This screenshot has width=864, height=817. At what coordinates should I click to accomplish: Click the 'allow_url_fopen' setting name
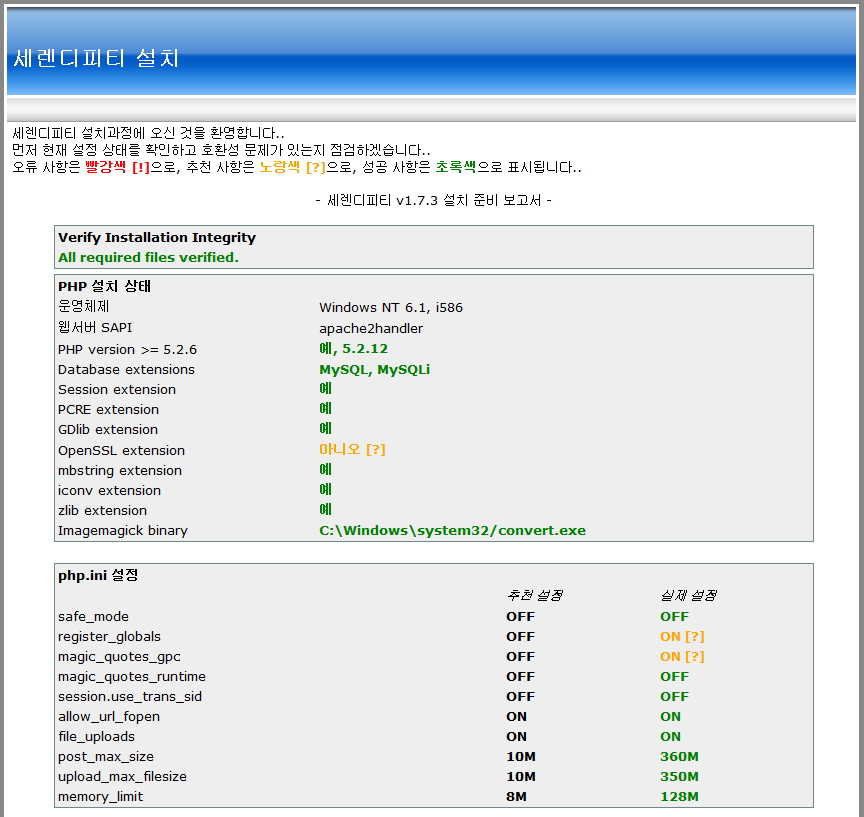click(x=109, y=717)
